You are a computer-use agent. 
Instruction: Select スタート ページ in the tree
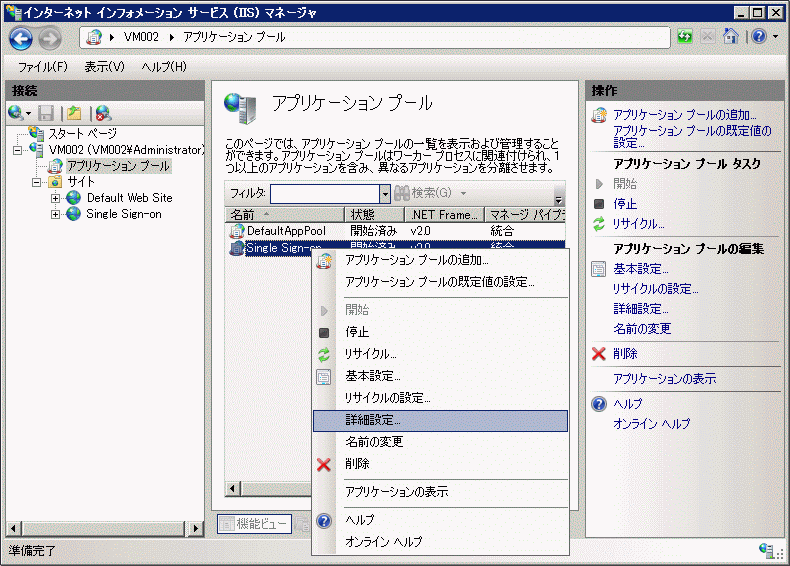[83, 134]
